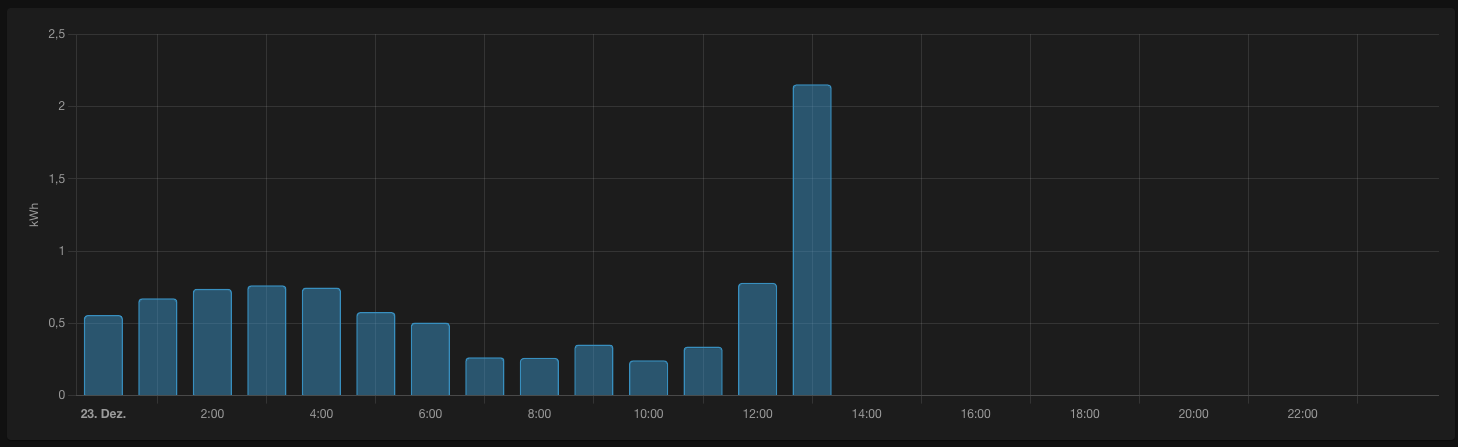Click the bar for the 7:00 hour
The width and height of the screenshot is (1458, 447).
click(x=485, y=376)
